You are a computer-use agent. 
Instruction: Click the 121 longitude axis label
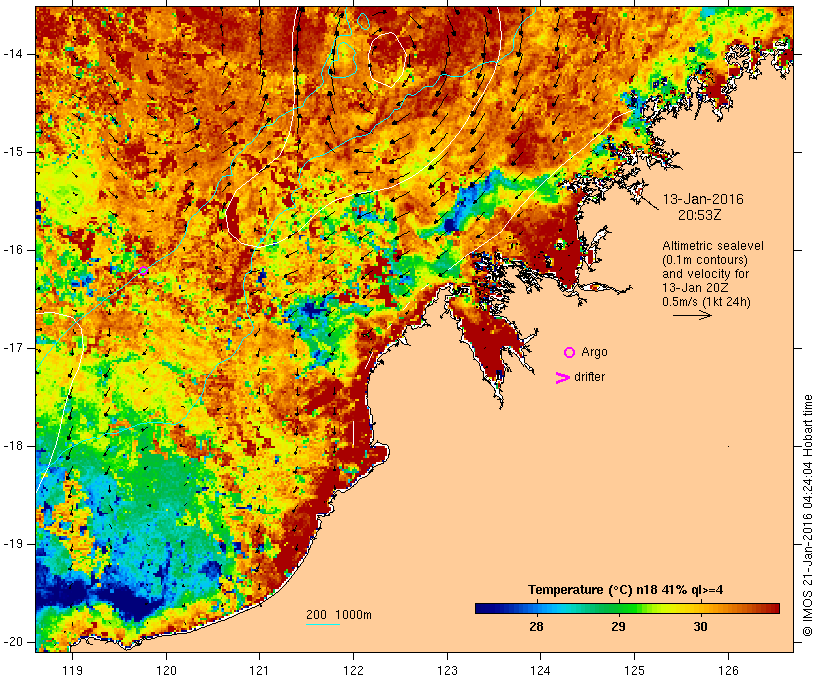259,671
